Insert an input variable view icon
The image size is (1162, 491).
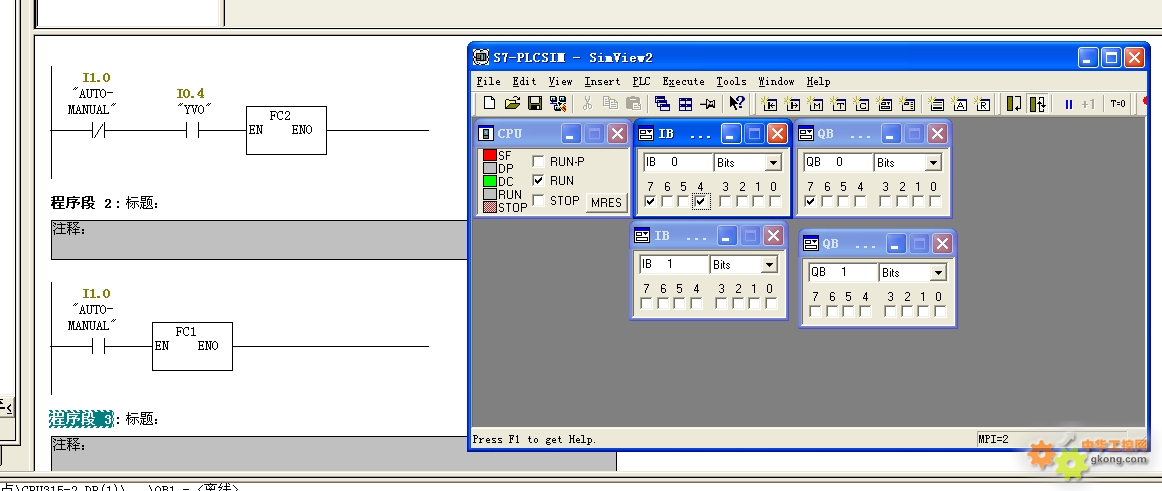[769, 104]
